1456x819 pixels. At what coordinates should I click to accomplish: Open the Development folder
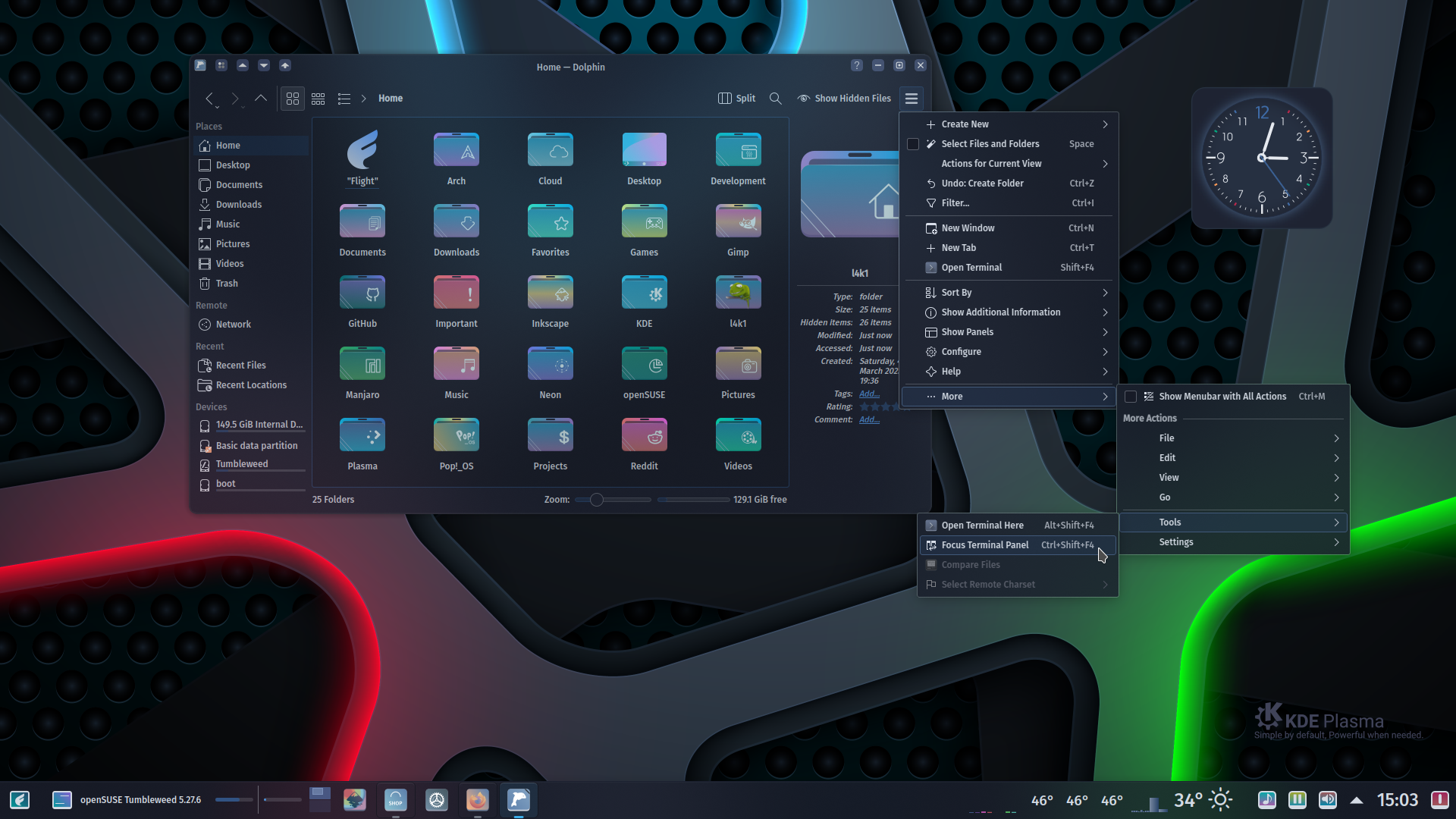point(738,159)
